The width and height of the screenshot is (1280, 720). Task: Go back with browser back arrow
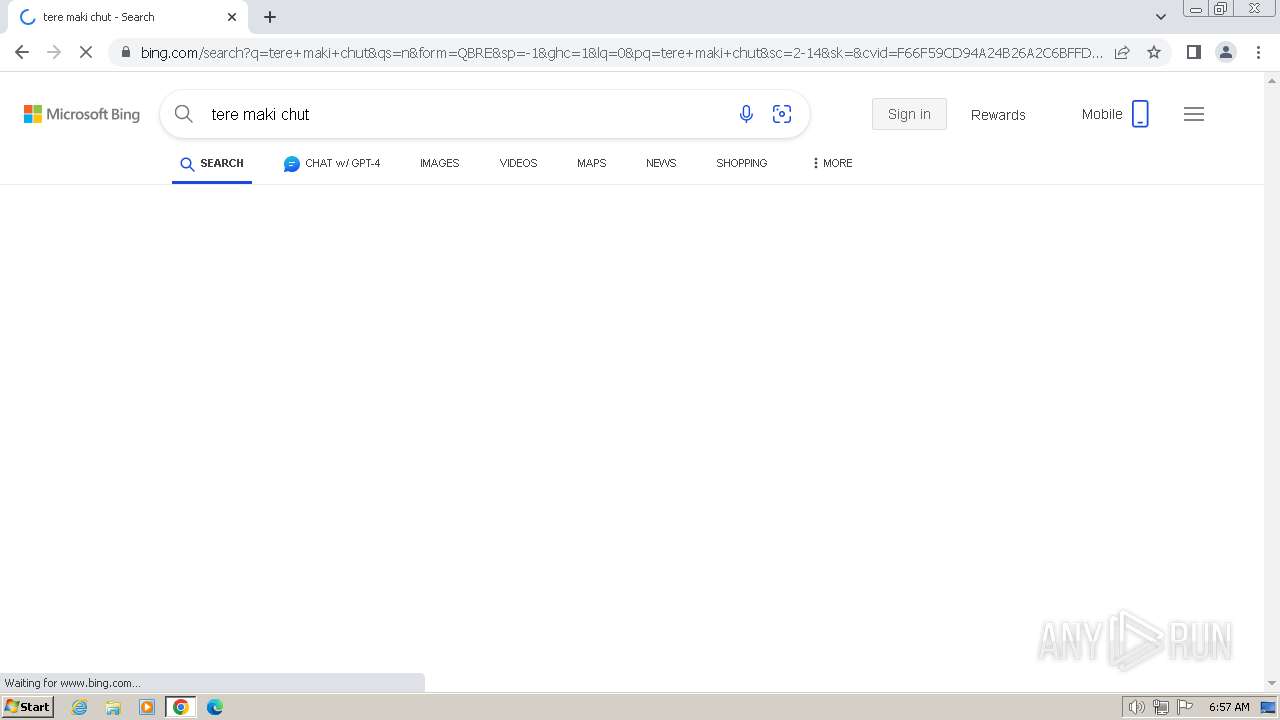pos(22,52)
